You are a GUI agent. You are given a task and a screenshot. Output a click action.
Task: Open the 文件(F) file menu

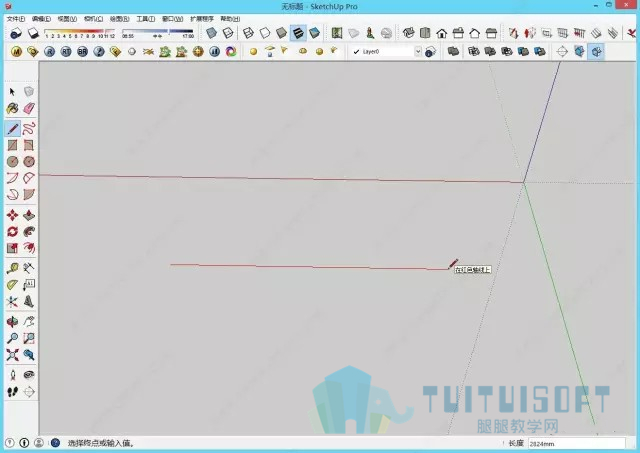coord(16,19)
